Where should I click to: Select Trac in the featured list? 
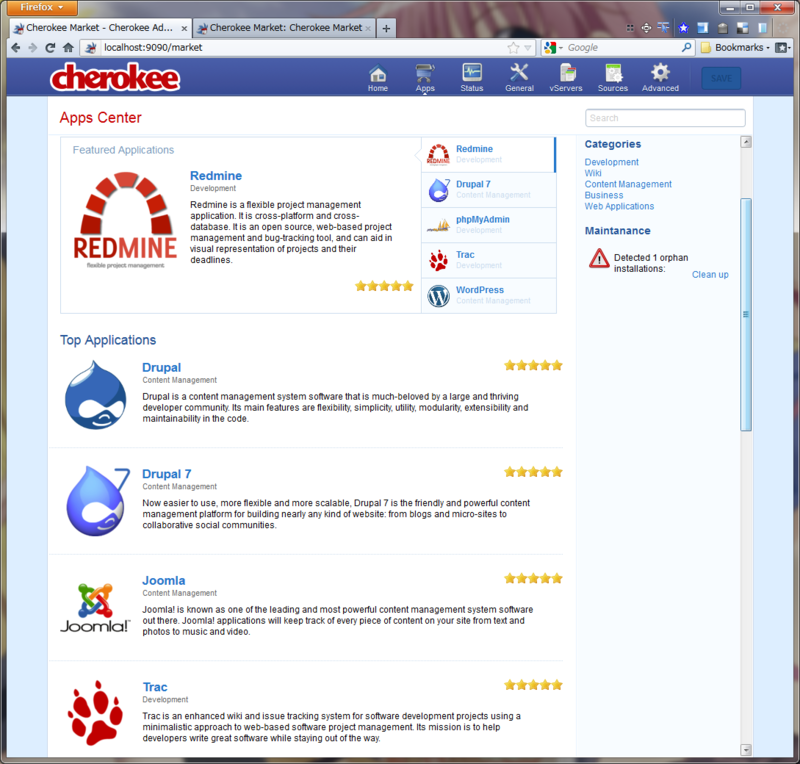[x=489, y=260]
